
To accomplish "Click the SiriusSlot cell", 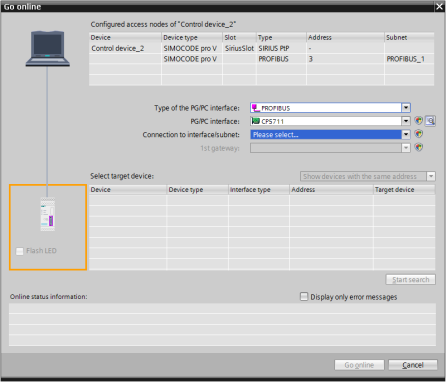I will coord(239,48).
